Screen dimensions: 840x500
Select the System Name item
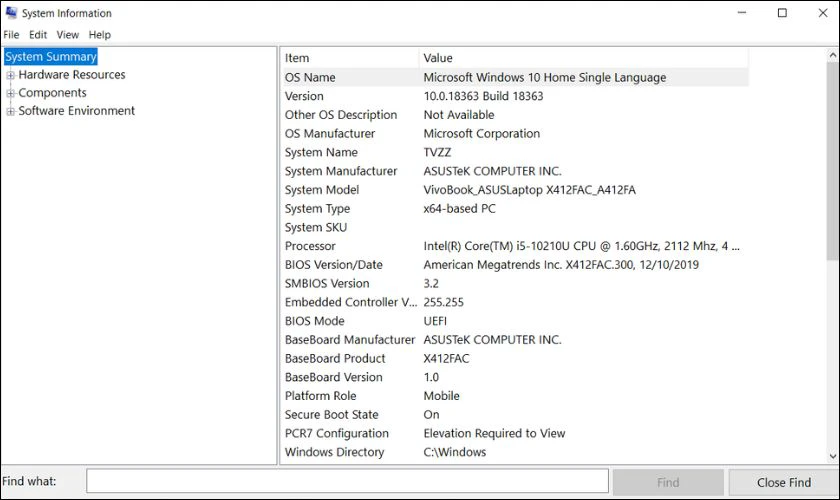(321, 152)
